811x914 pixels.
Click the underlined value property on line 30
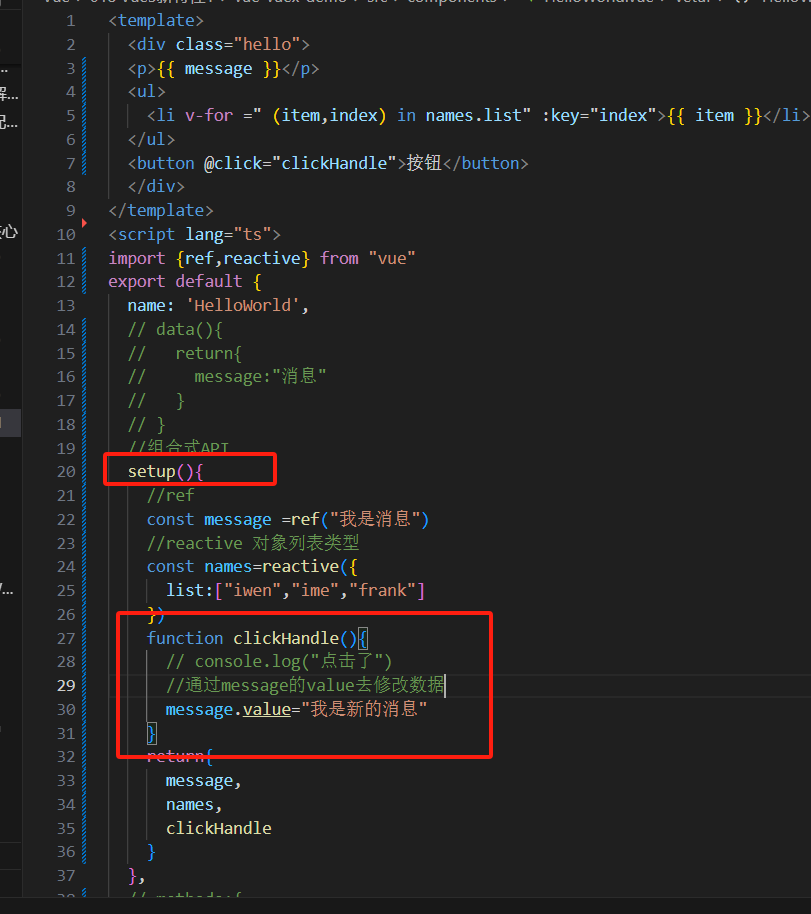266,711
